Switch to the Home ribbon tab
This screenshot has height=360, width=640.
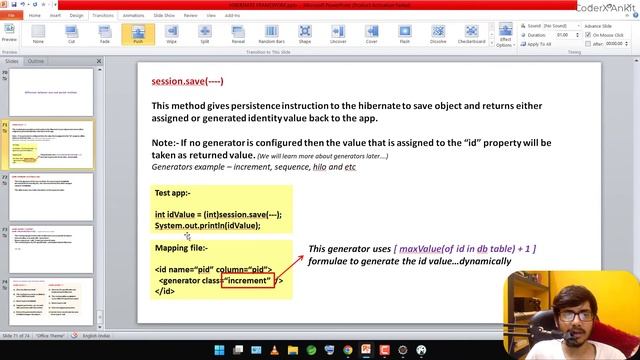pyautogui.click(x=35, y=16)
